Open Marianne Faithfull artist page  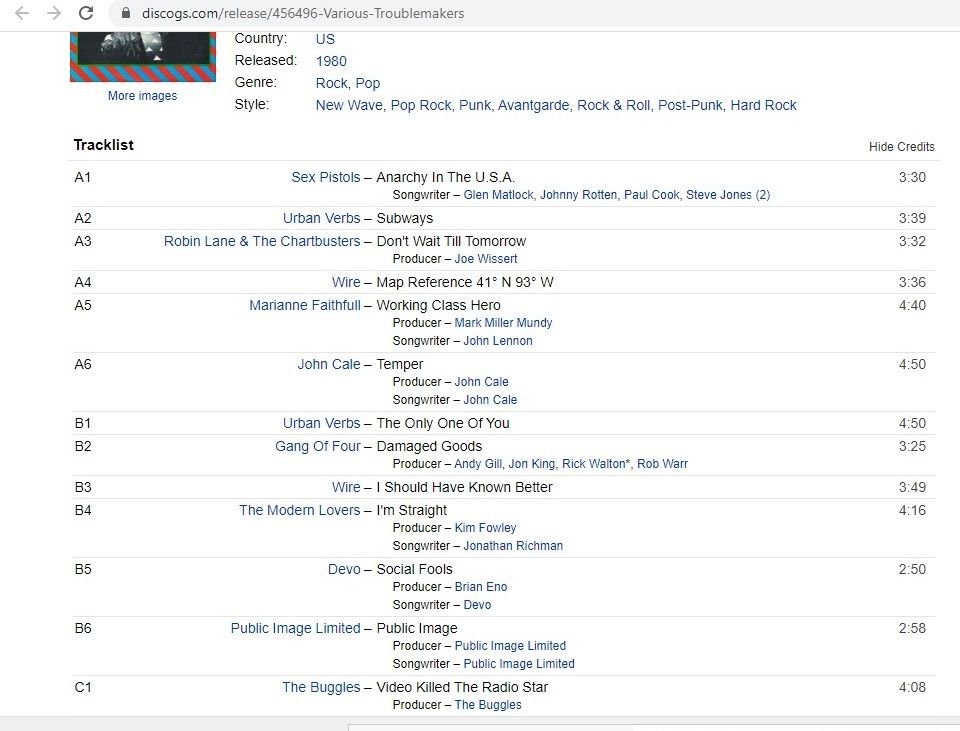pos(305,305)
